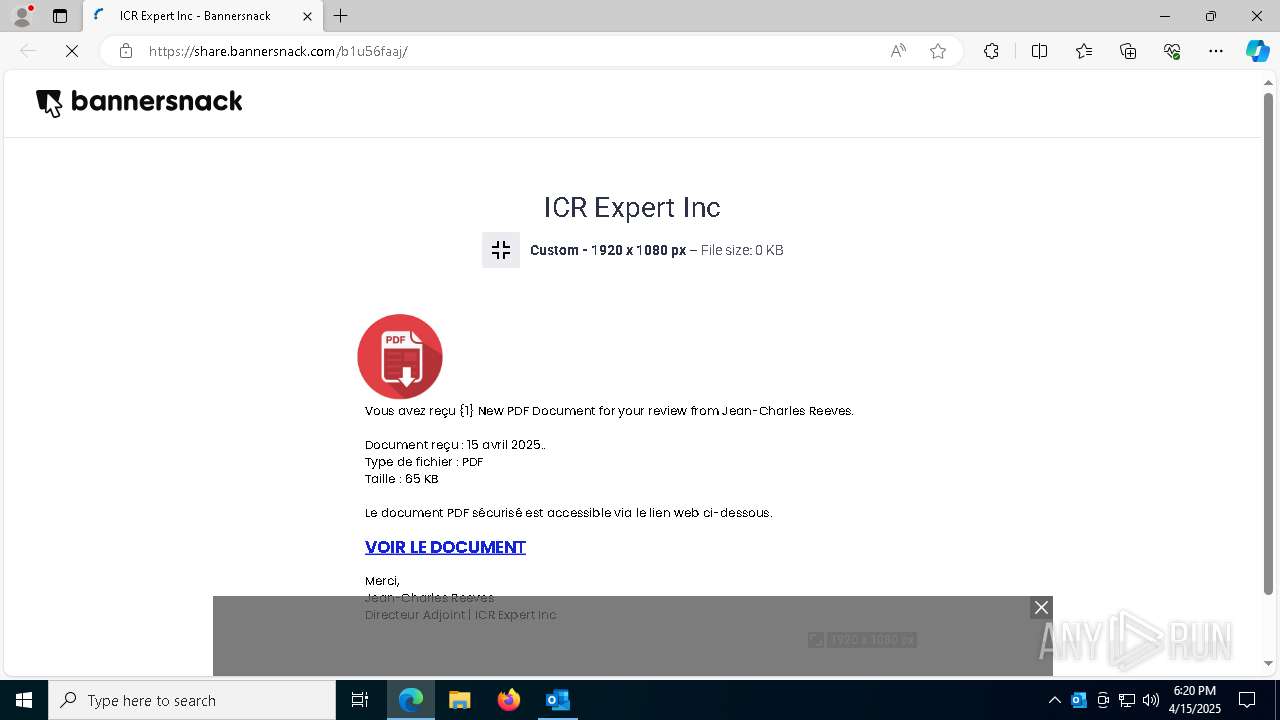1280x720 pixels.
Task: Select the ICR Expert Inc tab
Action: [203, 16]
